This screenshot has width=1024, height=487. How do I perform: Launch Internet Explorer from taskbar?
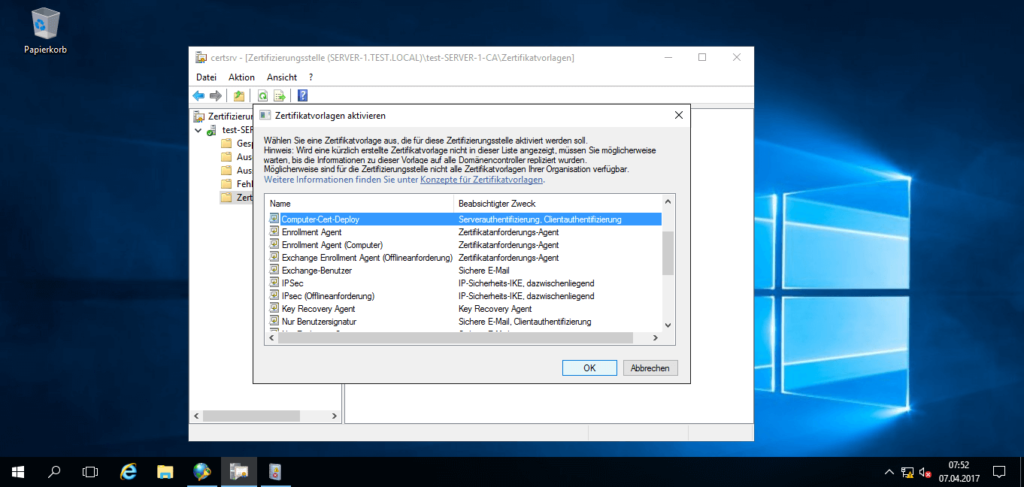[x=129, y=471]
